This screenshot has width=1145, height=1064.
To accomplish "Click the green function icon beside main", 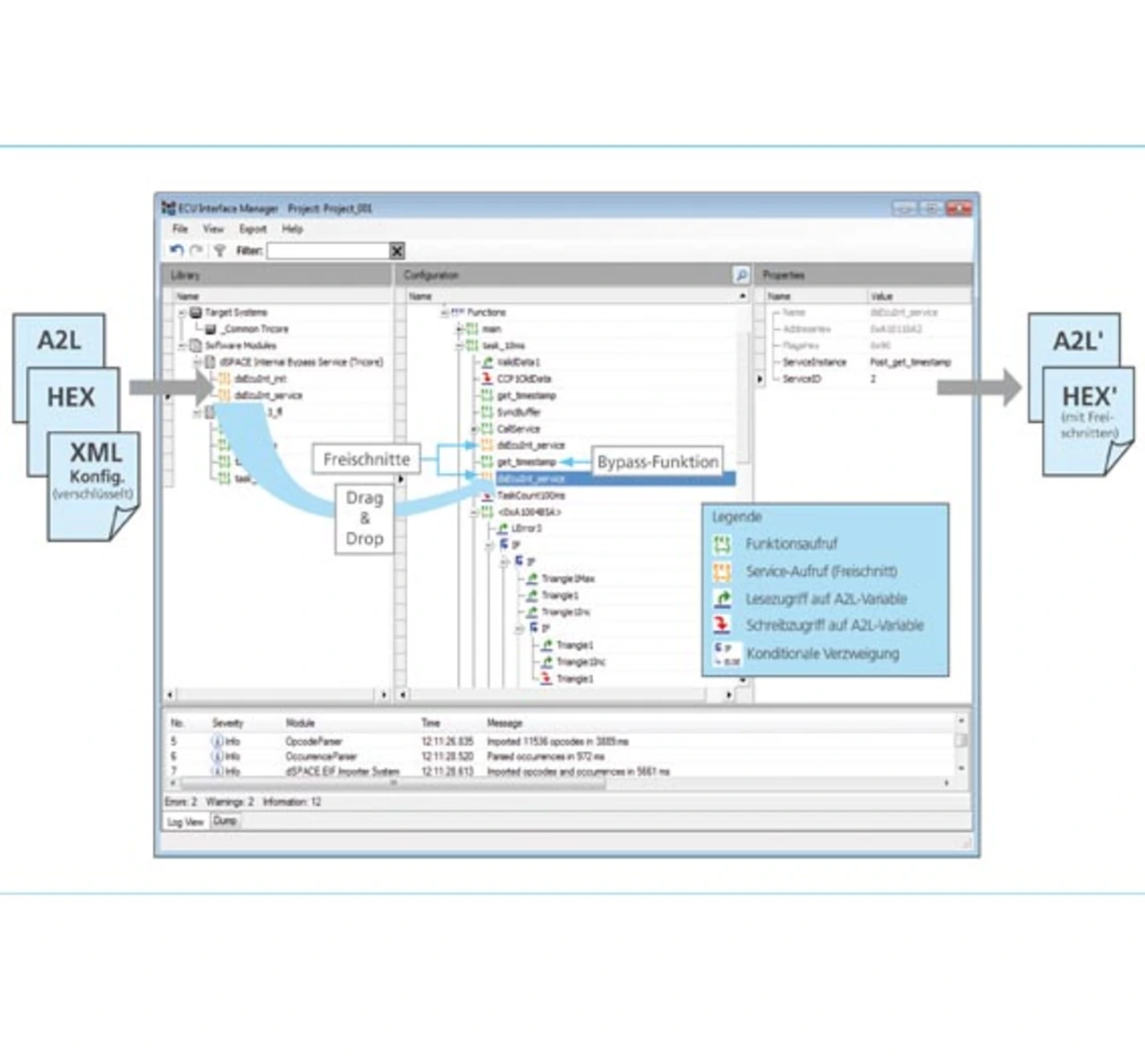I will point(472,329).
